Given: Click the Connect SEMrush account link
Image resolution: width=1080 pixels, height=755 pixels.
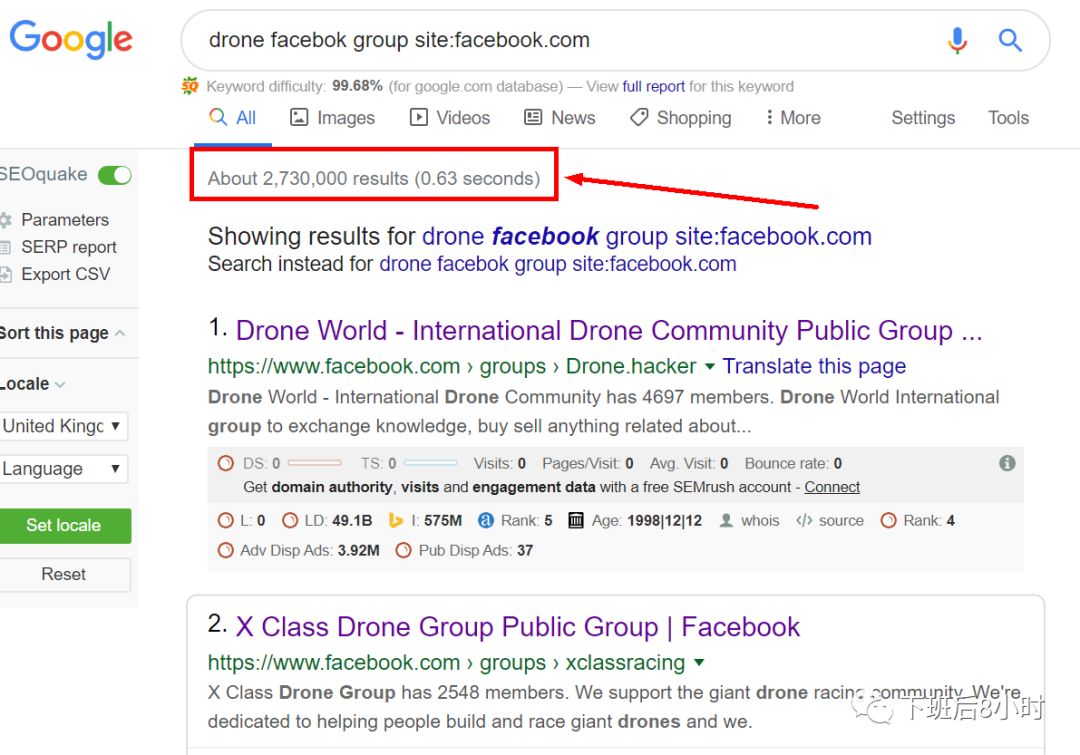Looking at the screenshot, I should [x=832, y=487].
